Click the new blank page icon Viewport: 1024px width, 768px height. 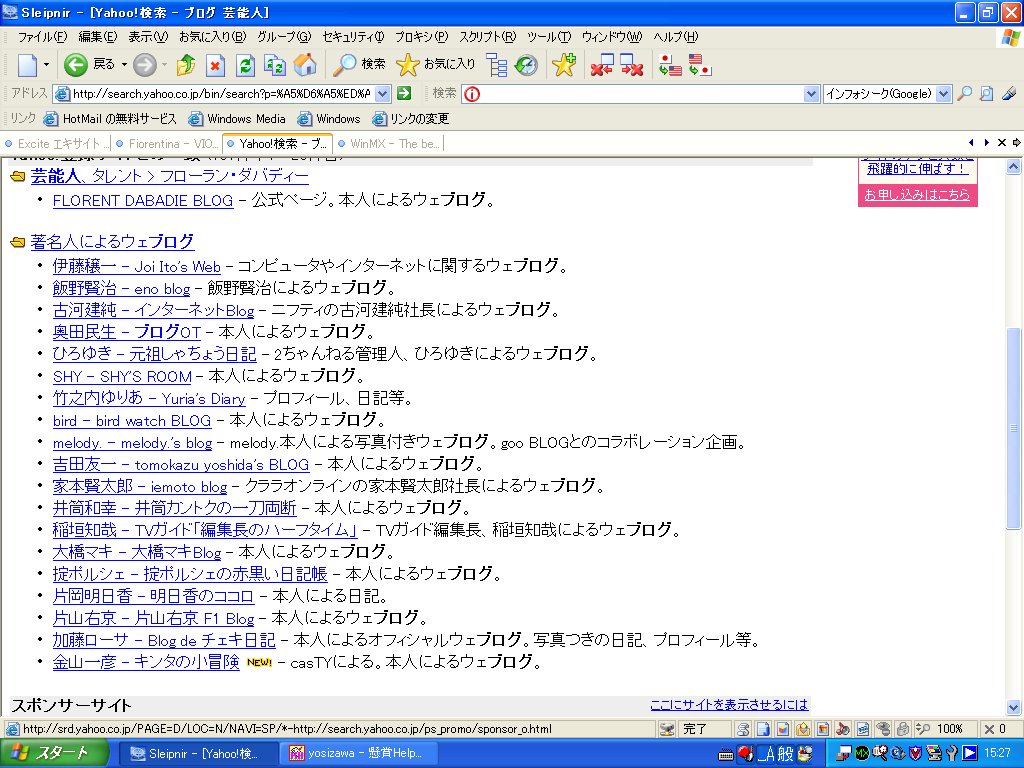27,65
